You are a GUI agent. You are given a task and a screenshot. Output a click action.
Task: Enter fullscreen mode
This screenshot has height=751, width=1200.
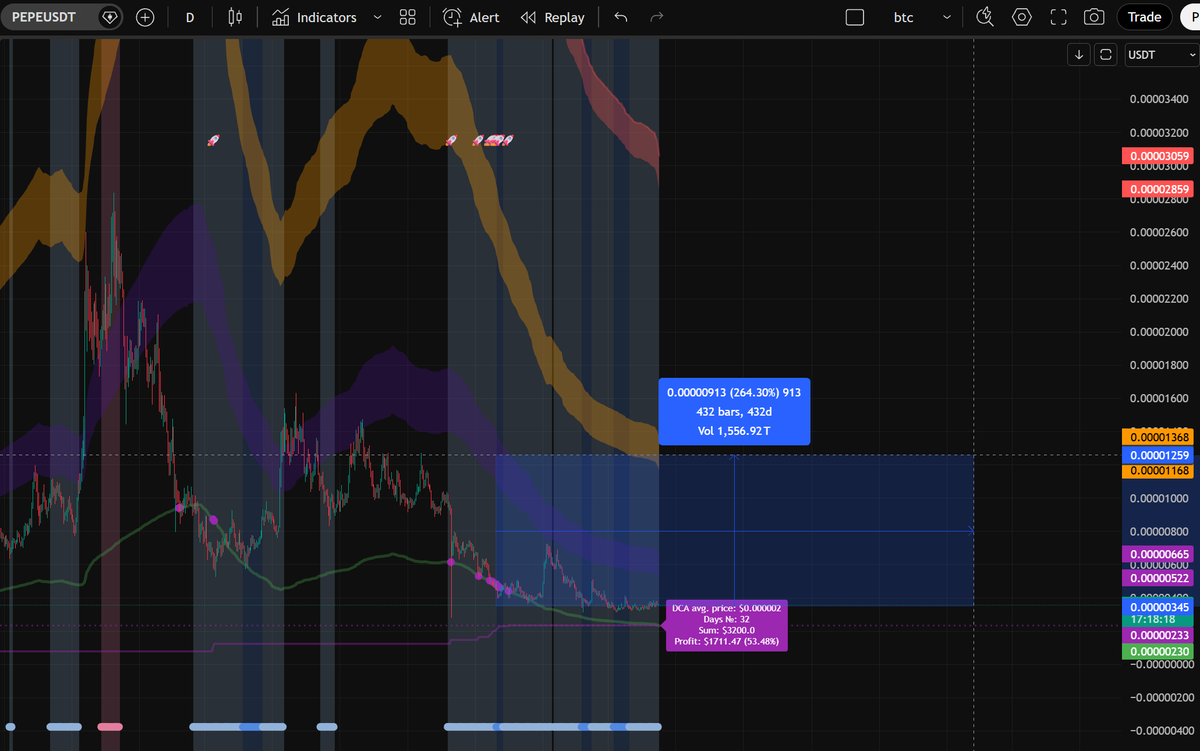click(1058, 17)
